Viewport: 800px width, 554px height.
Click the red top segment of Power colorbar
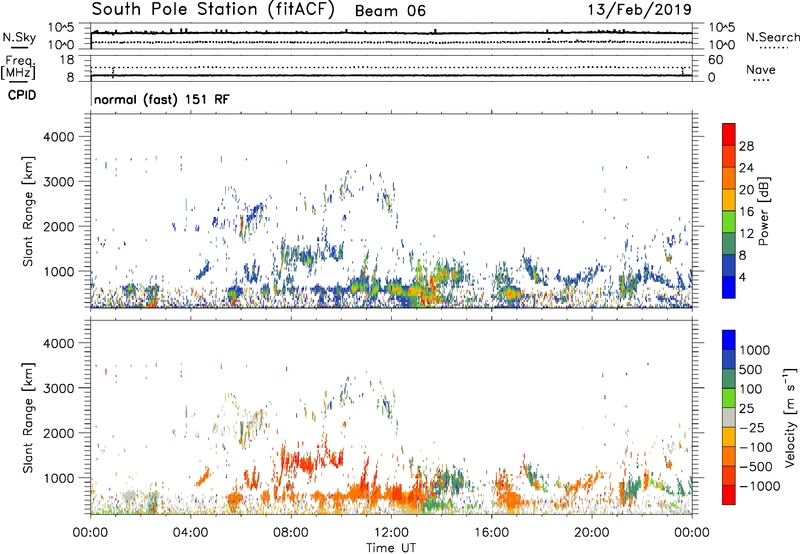point(729,134)
